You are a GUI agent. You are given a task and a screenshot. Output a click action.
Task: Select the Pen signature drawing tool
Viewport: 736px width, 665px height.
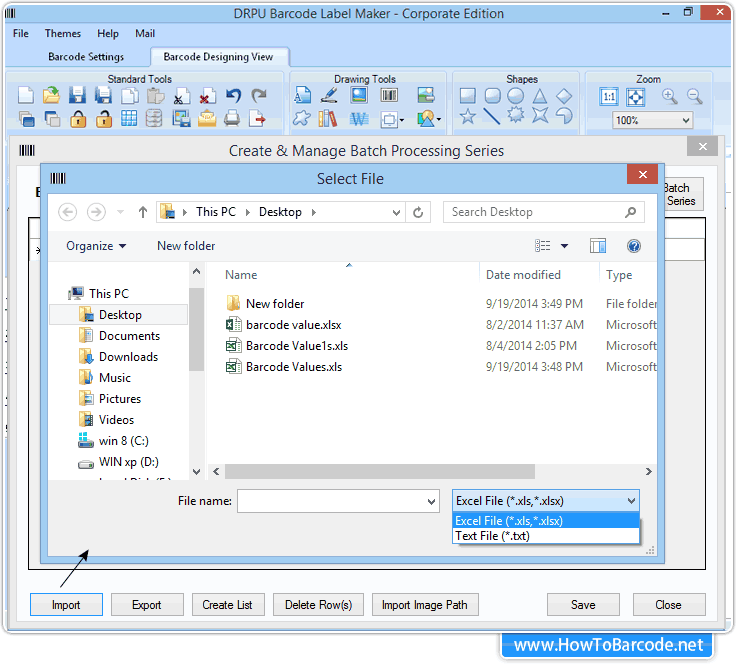click(x=329, y=95)
